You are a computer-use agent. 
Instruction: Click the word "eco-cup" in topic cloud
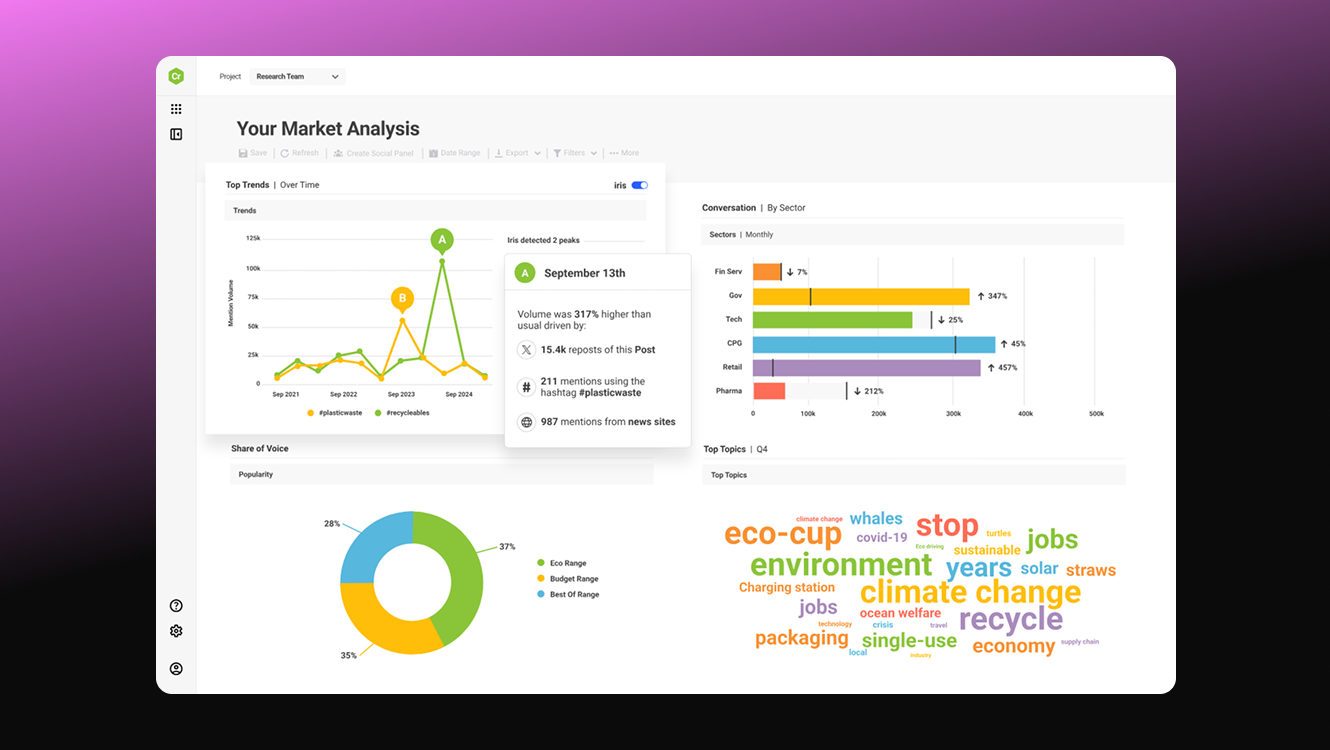pyautogui.click(x=783, y=534)
